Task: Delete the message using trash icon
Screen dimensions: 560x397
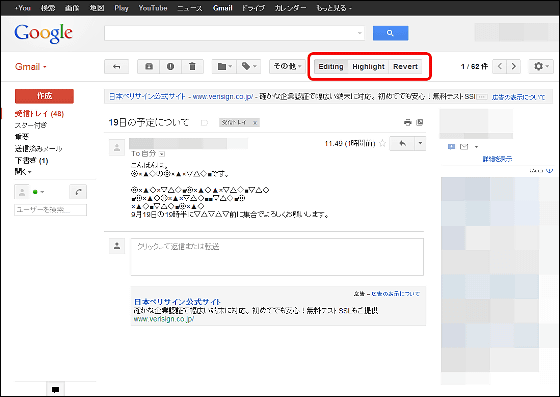Action: tap(192, 67)
